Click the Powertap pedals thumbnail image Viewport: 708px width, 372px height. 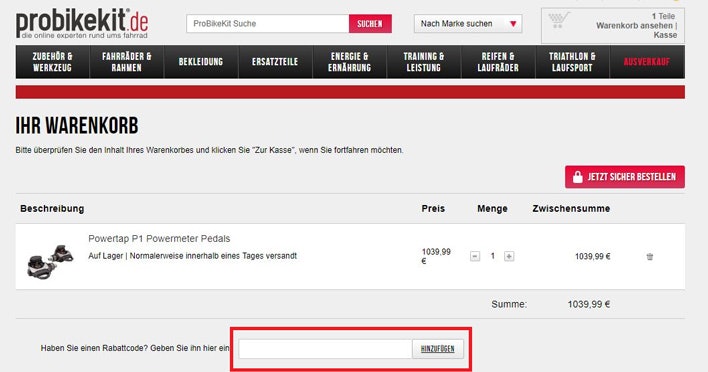coord(50,261)
